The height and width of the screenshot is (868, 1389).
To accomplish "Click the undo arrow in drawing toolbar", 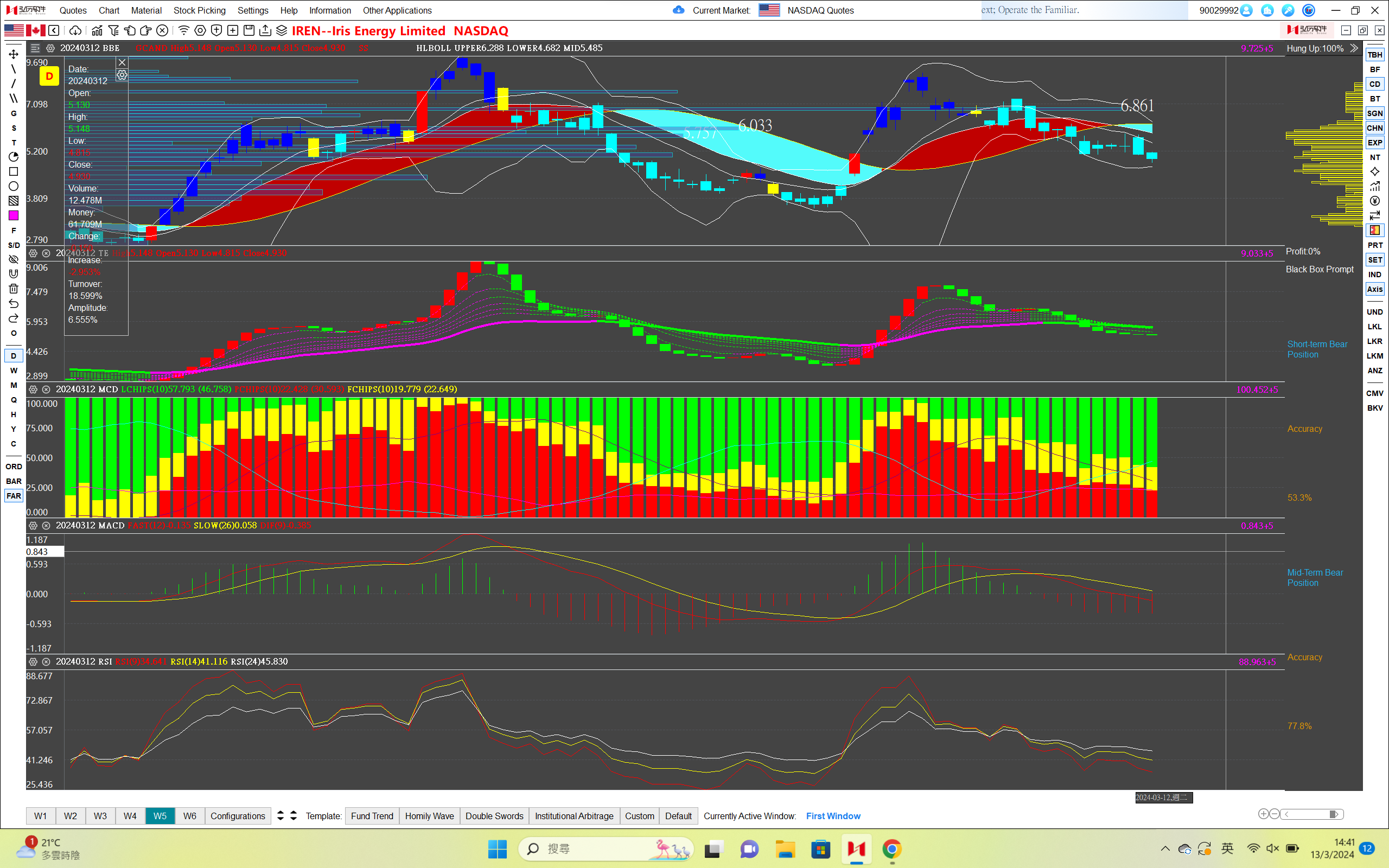I will tap(14, 304).
